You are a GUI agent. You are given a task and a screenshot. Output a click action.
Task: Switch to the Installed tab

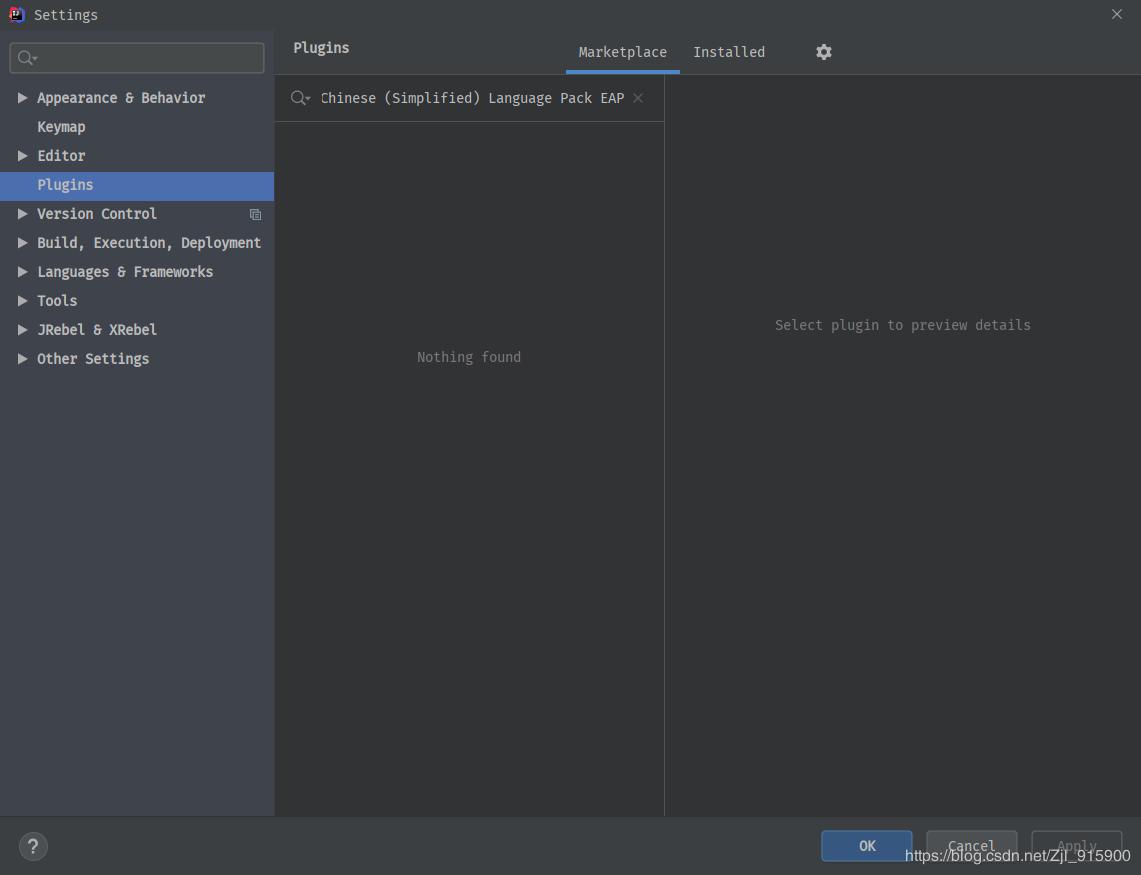(728, 52)
